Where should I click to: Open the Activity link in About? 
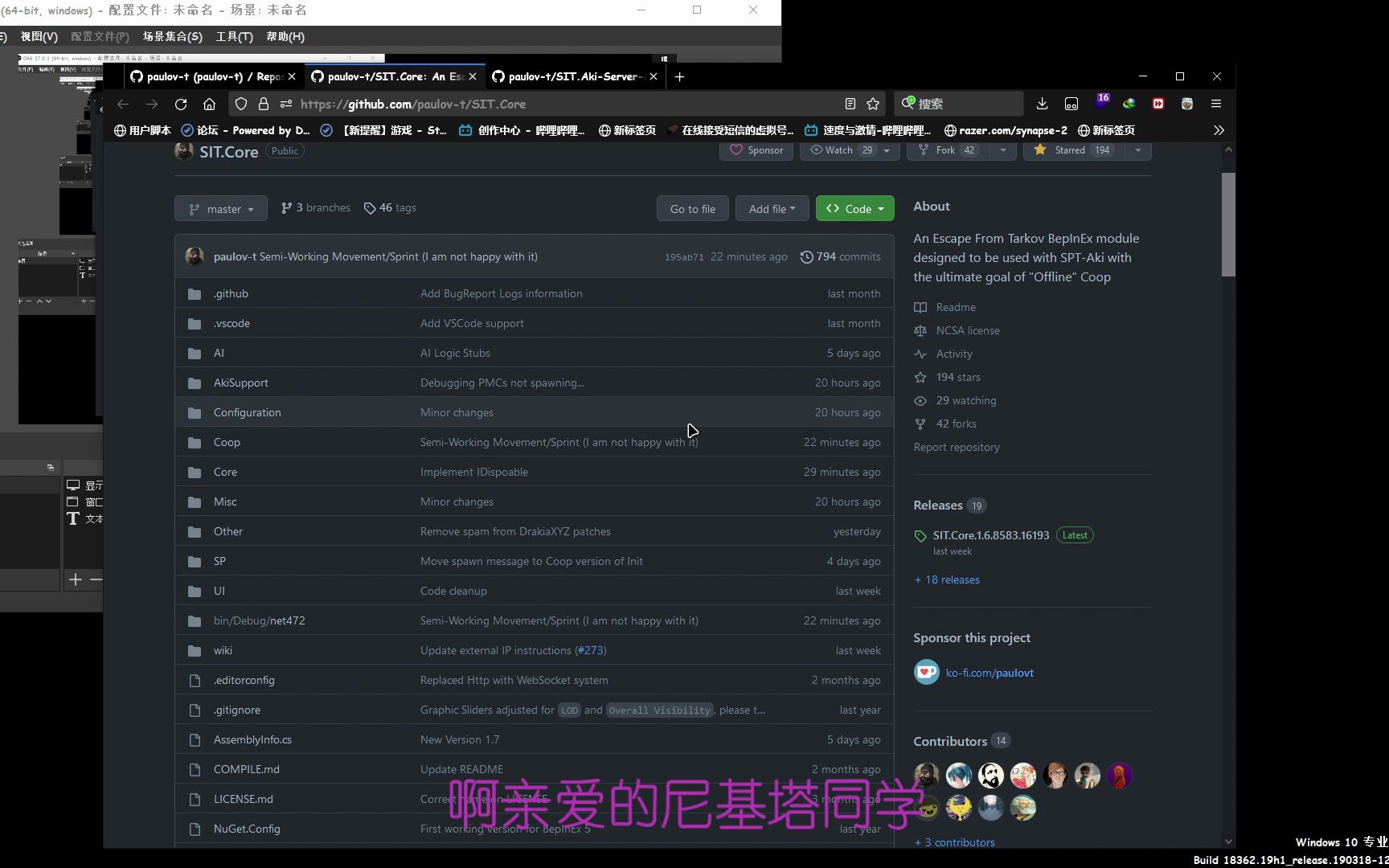(954, 354)
